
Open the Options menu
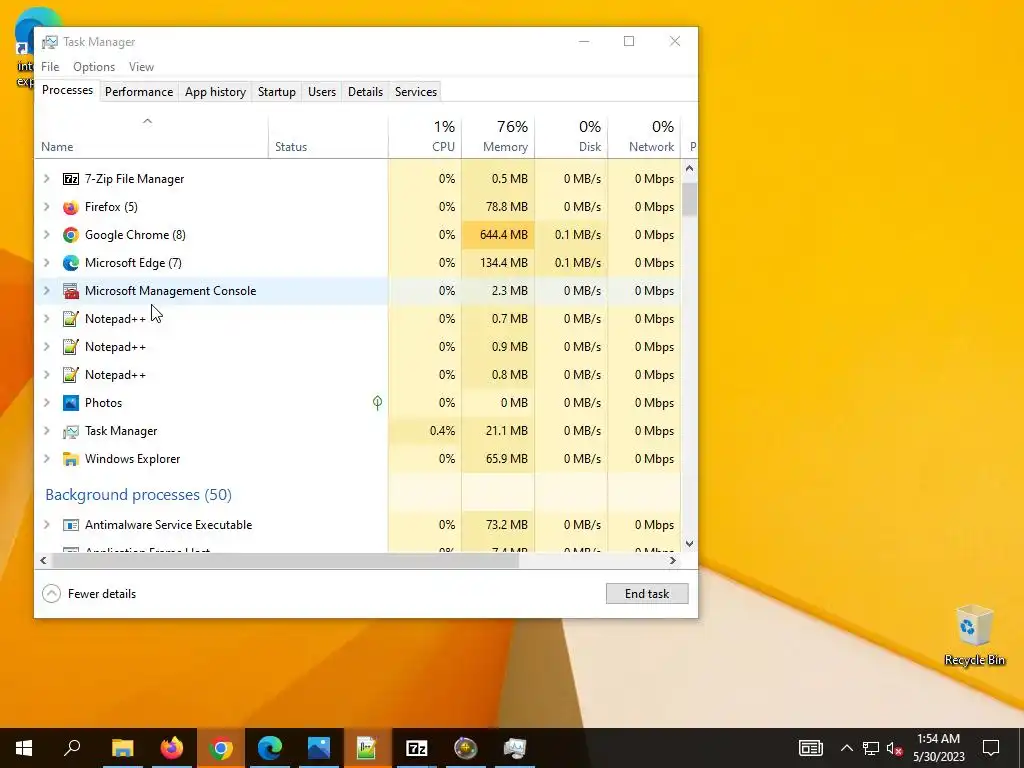click(94, 67)
